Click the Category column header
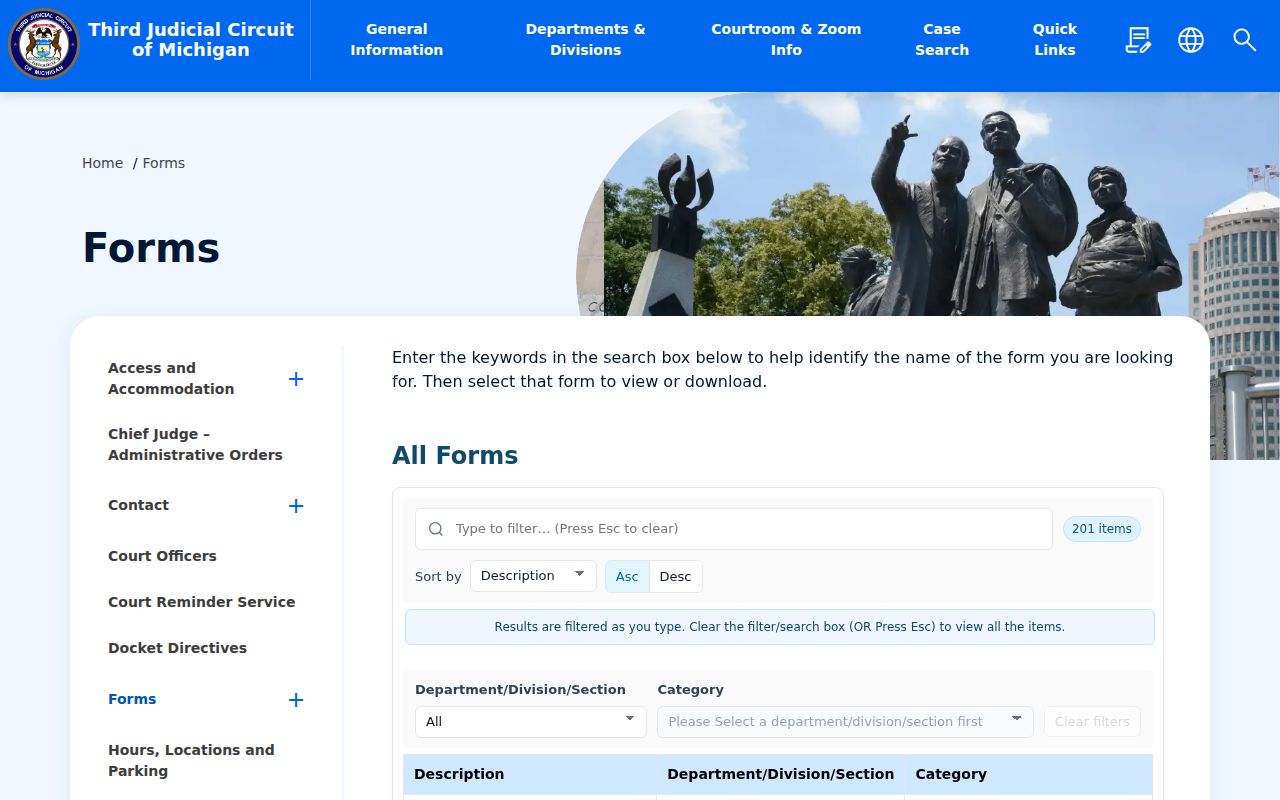The width and height of the screenshot is (1280, 800). click(1028, 775)
